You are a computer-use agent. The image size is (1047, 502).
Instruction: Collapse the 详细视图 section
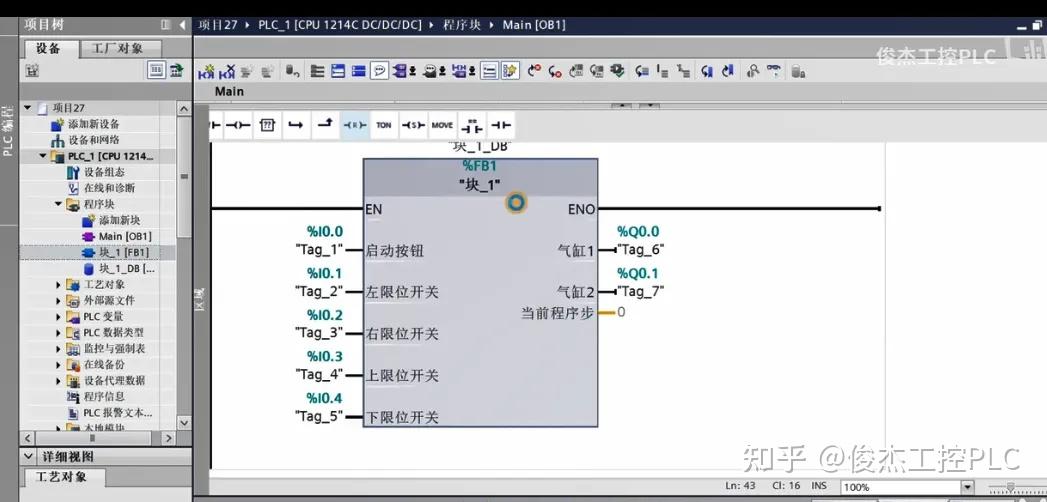tap(29, 457)
